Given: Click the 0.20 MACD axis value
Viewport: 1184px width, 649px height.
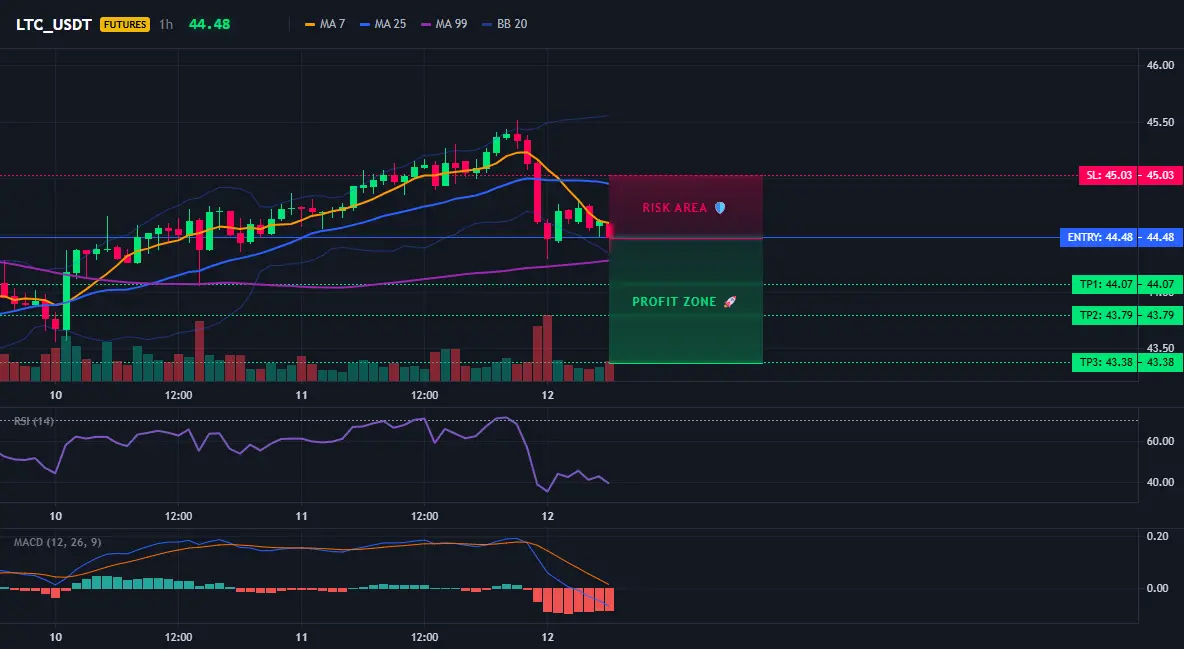Looking at the screenshot, I should coord(1158,536).
